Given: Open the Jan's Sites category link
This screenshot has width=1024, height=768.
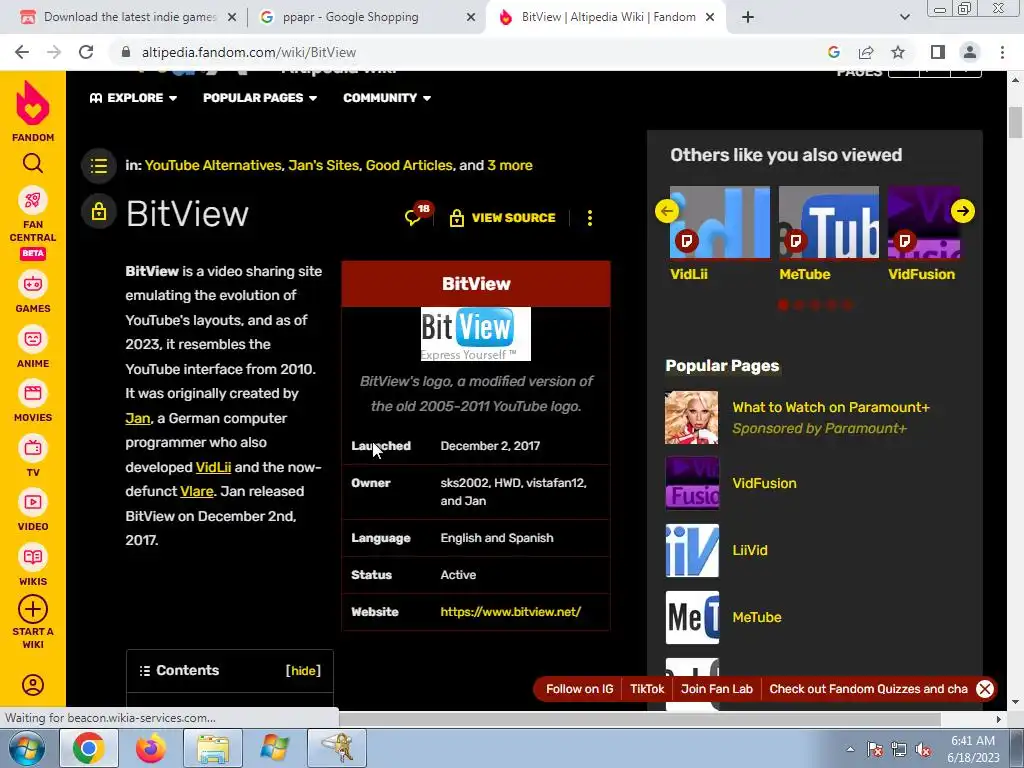Looking at the screenshot, I should pyautogui.click(x=324, y=165).
